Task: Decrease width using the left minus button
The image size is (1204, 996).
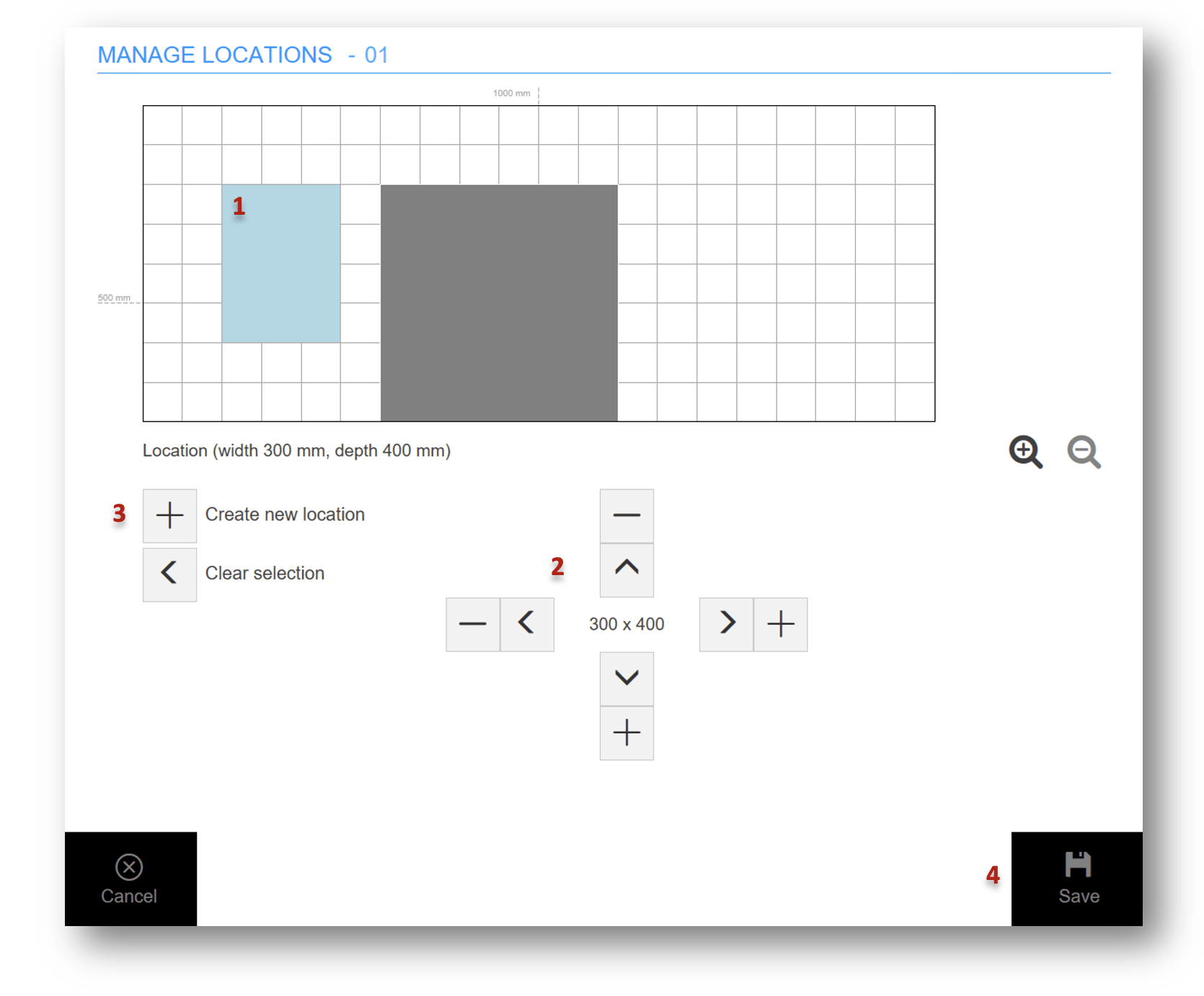Action: [x=473, y=624]
